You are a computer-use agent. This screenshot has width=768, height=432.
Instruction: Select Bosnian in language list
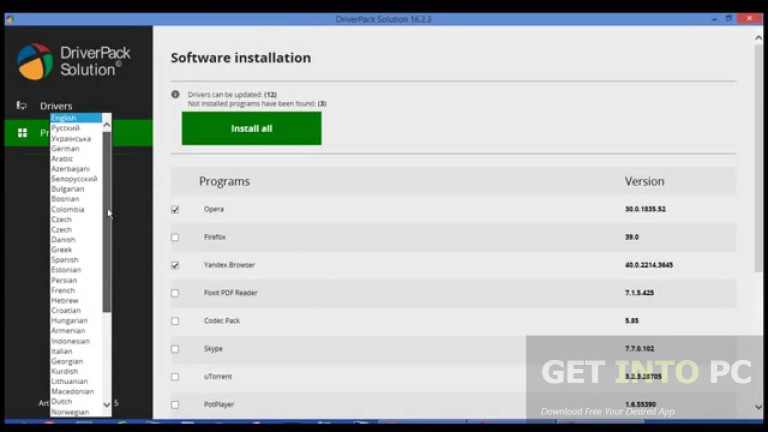(x=65, y=199)
